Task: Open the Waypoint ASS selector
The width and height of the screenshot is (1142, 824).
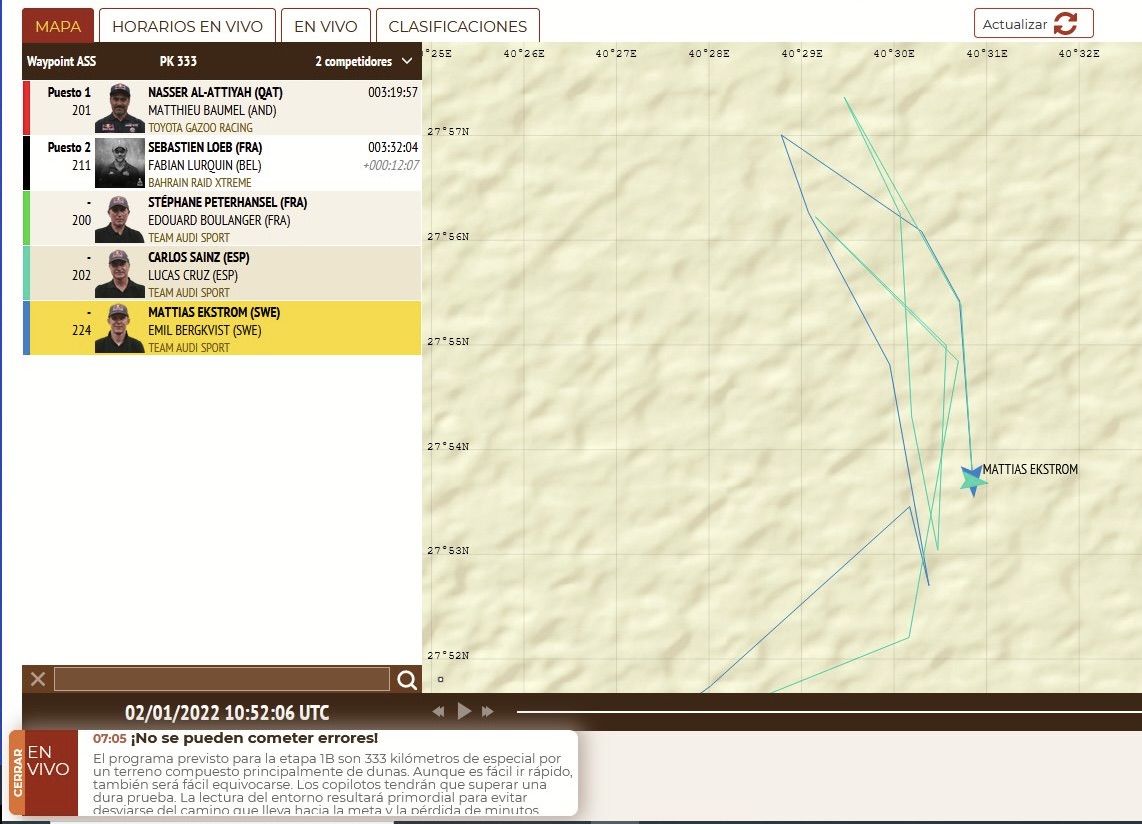Action: pyautogui.click(x=61, y=62)
